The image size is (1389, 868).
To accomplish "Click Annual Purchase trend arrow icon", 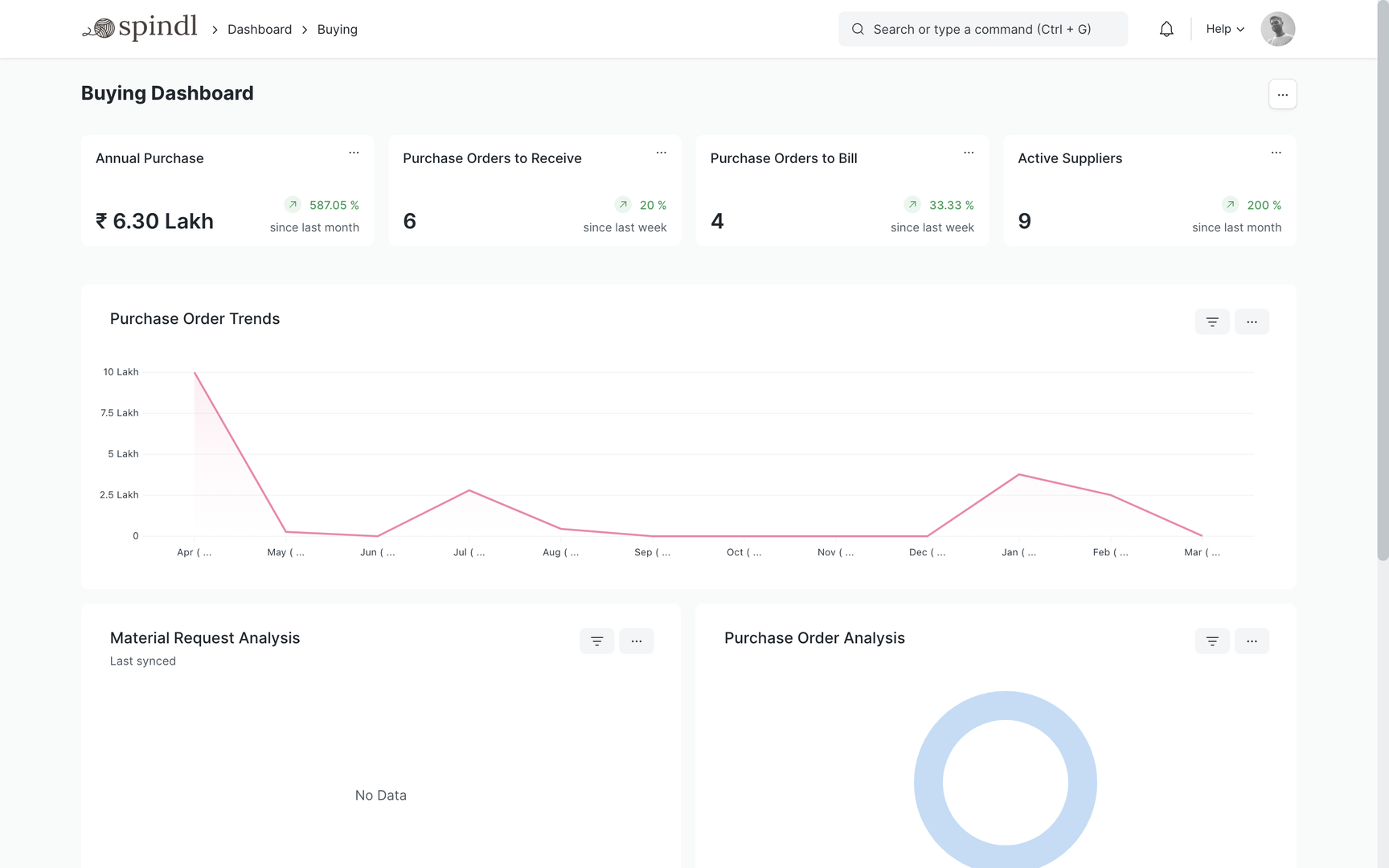I will click(293, 204).
